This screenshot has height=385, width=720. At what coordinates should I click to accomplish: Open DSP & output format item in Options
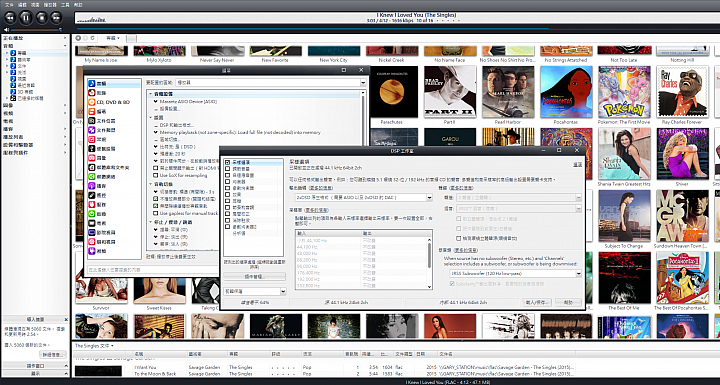(x=177, y=125)
